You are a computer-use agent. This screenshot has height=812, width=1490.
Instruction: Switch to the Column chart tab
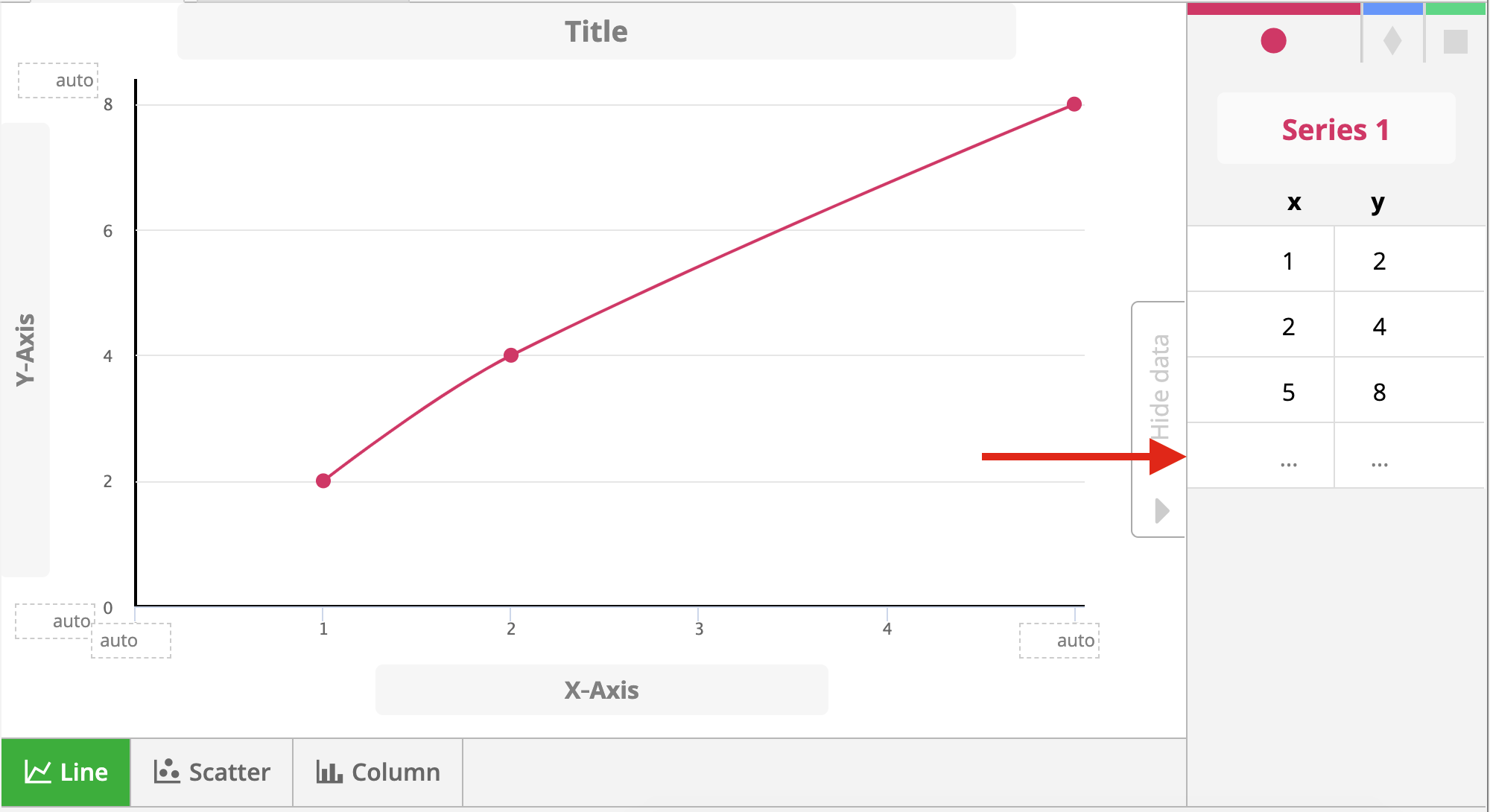378,772
